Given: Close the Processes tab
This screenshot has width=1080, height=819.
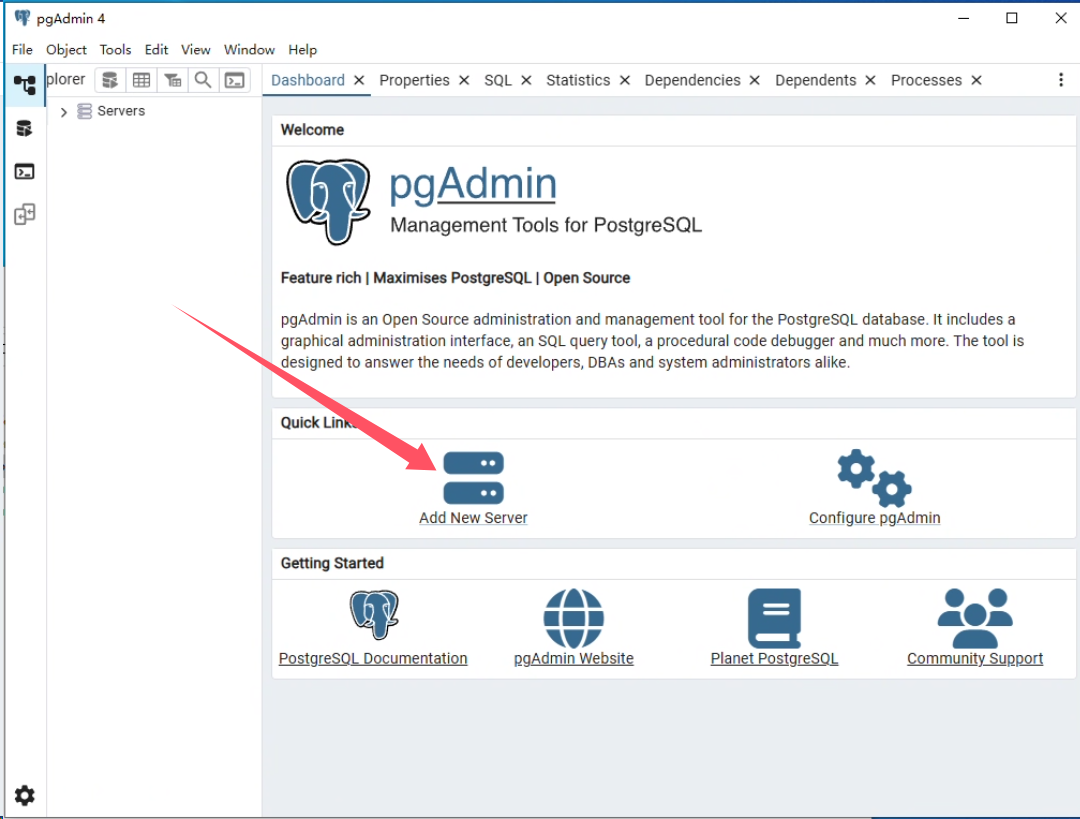Looking at the screenshot, I should (x=977, y=81).
